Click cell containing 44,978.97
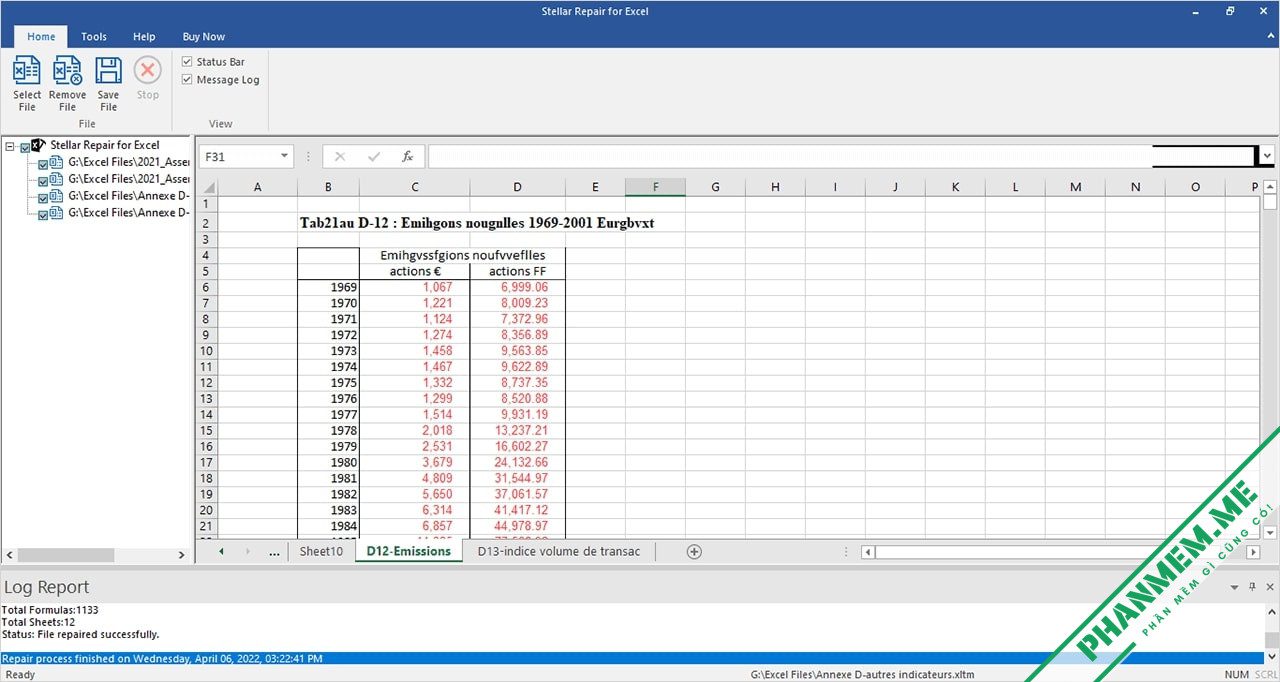 [x=517, y=526]
